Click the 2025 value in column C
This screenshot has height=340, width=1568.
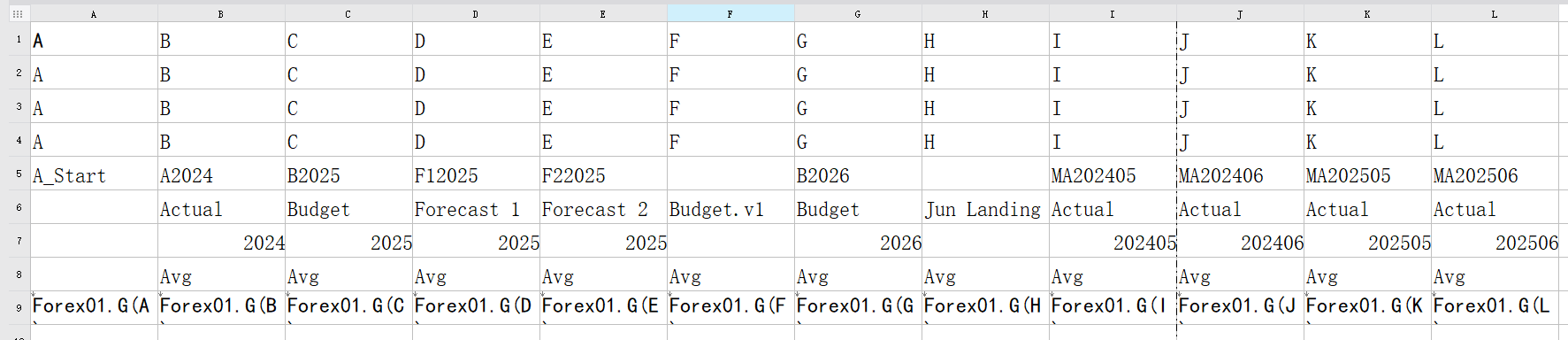point(348,242)
